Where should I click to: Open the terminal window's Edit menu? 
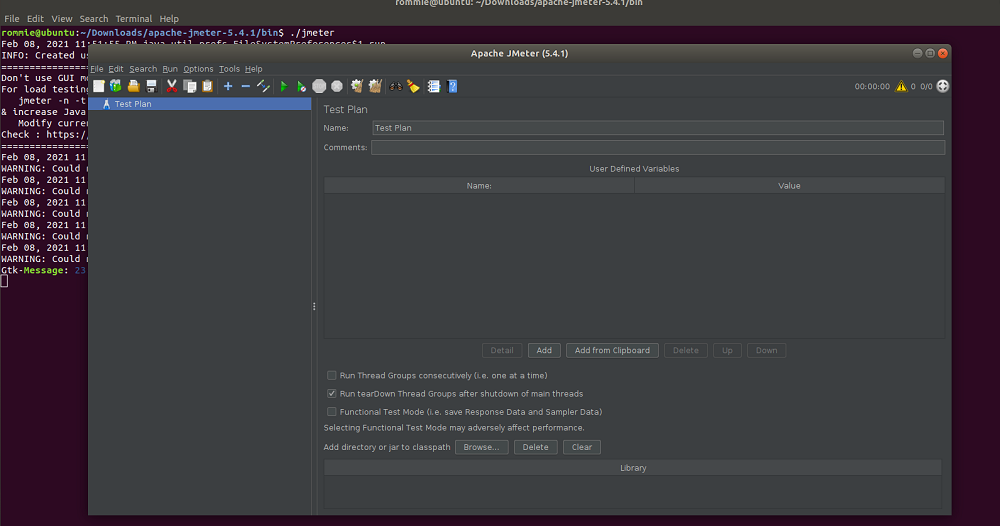click(35, 19)
